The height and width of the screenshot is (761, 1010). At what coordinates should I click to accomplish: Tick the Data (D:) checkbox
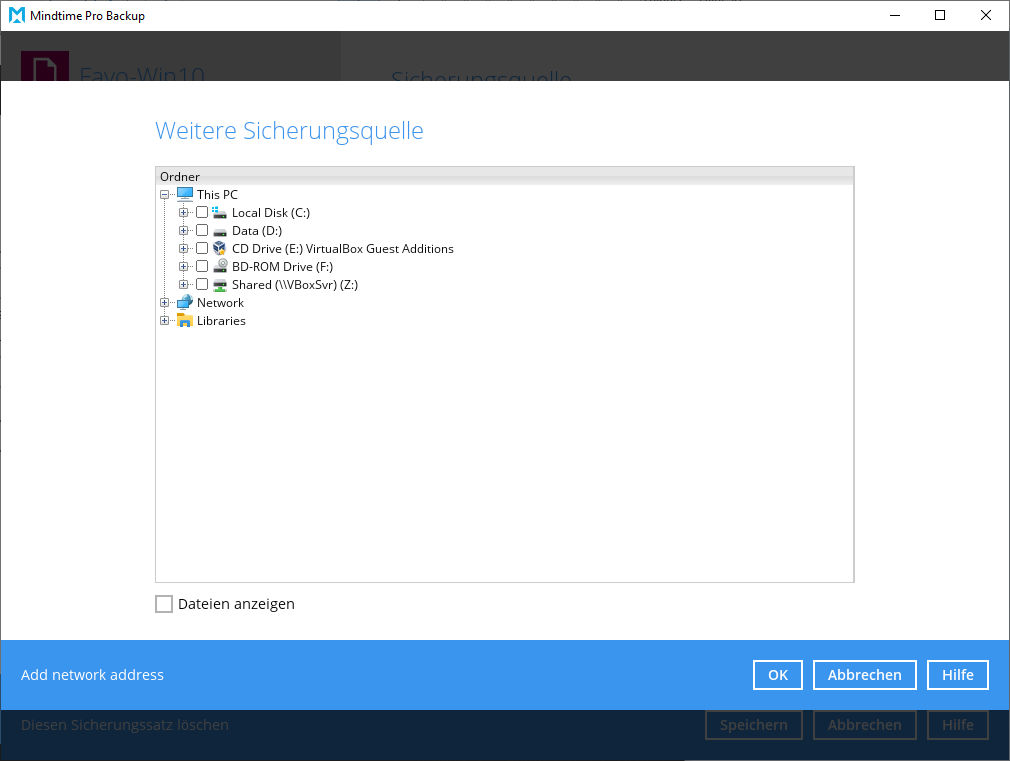coord(202,231)
